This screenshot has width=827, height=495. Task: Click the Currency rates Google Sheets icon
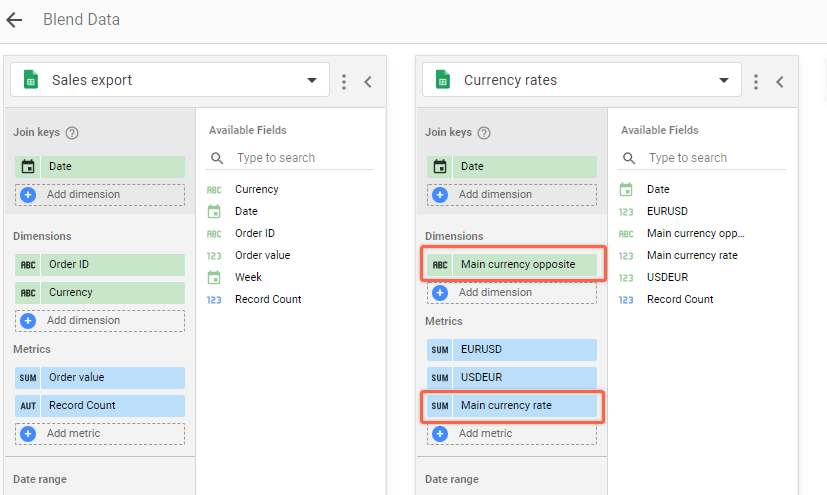(x=443, y=80)
